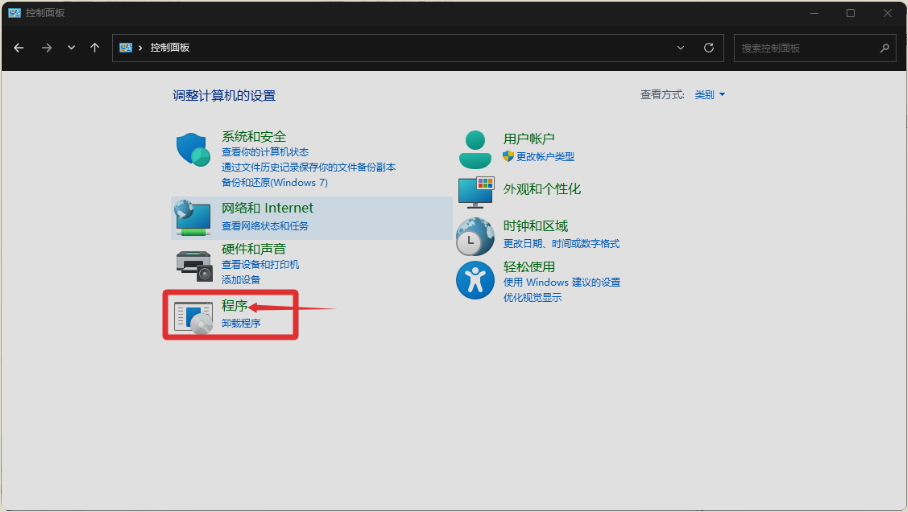Click the refresh button in address bar
The image size is (908, 512).
(x=709, y=48)
